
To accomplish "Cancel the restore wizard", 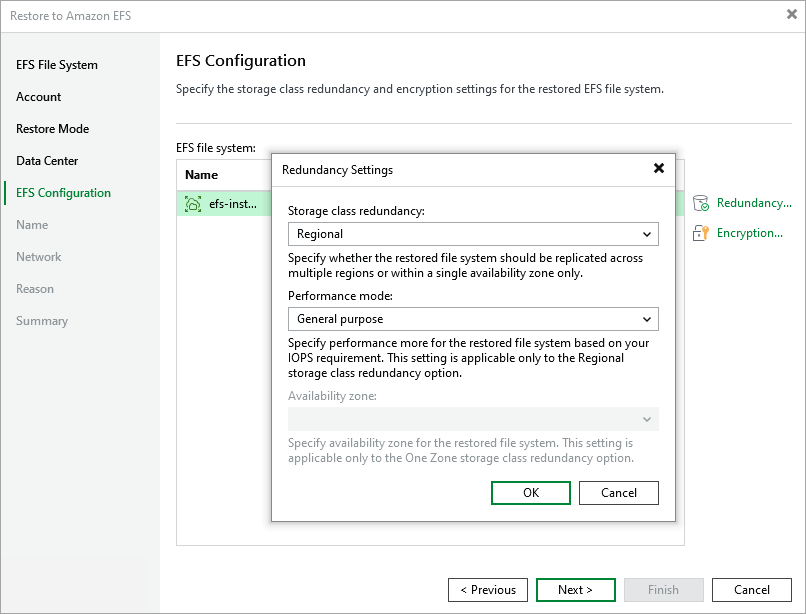I will [x=752, y=590].
